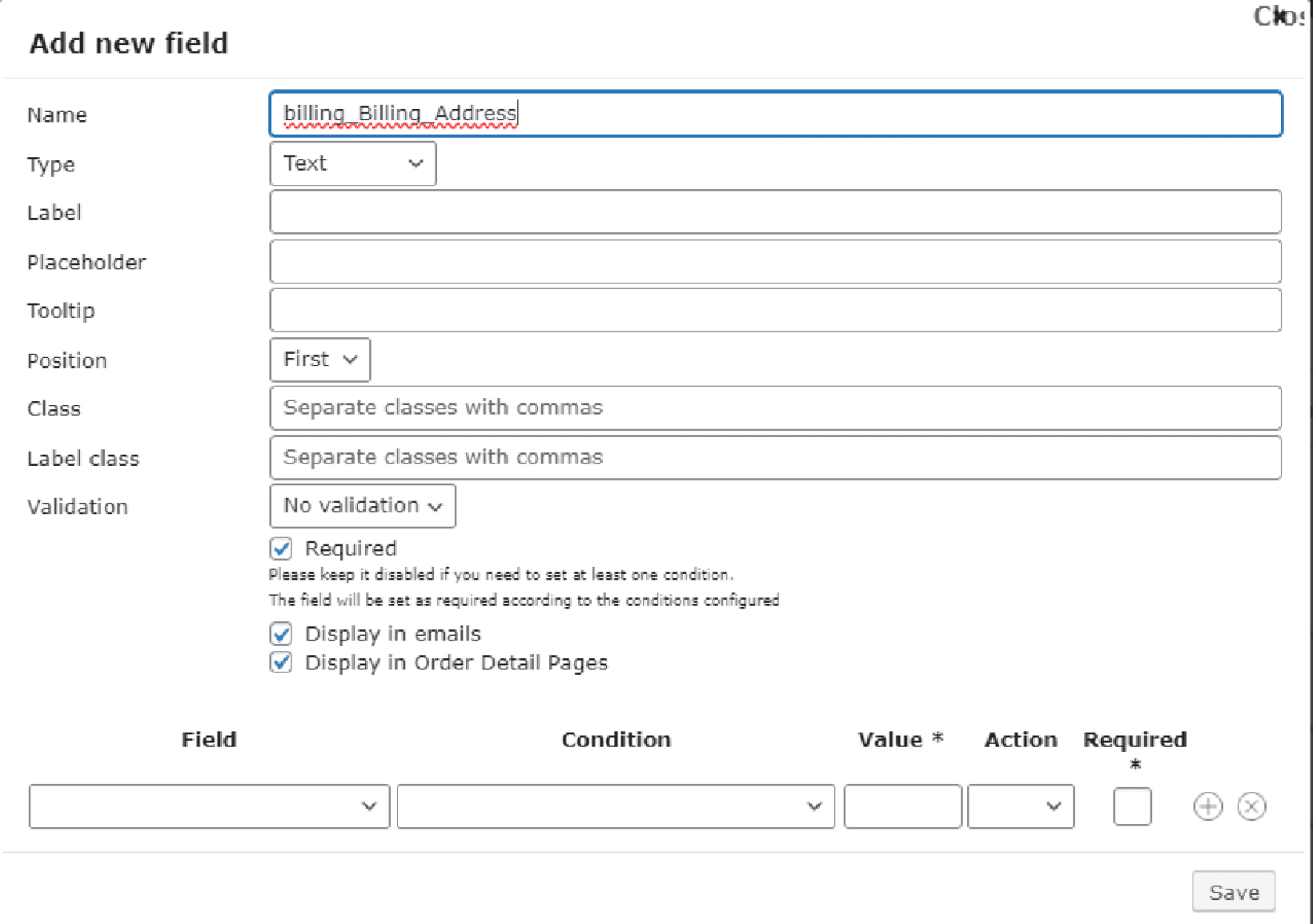This screenshot has width=1313, height=924.
Task: Click the Tooltip input box
Action: click(775, 310)
